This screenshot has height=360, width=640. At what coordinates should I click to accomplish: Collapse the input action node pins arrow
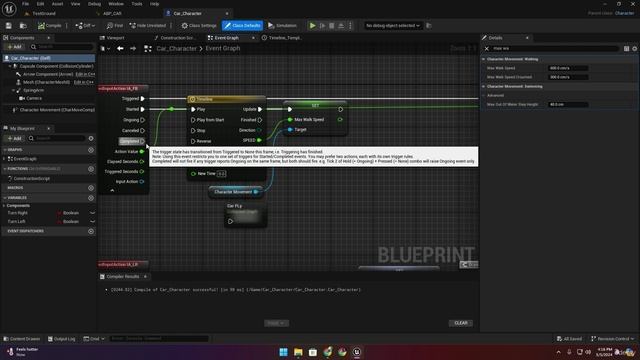[x=112, y=190]
